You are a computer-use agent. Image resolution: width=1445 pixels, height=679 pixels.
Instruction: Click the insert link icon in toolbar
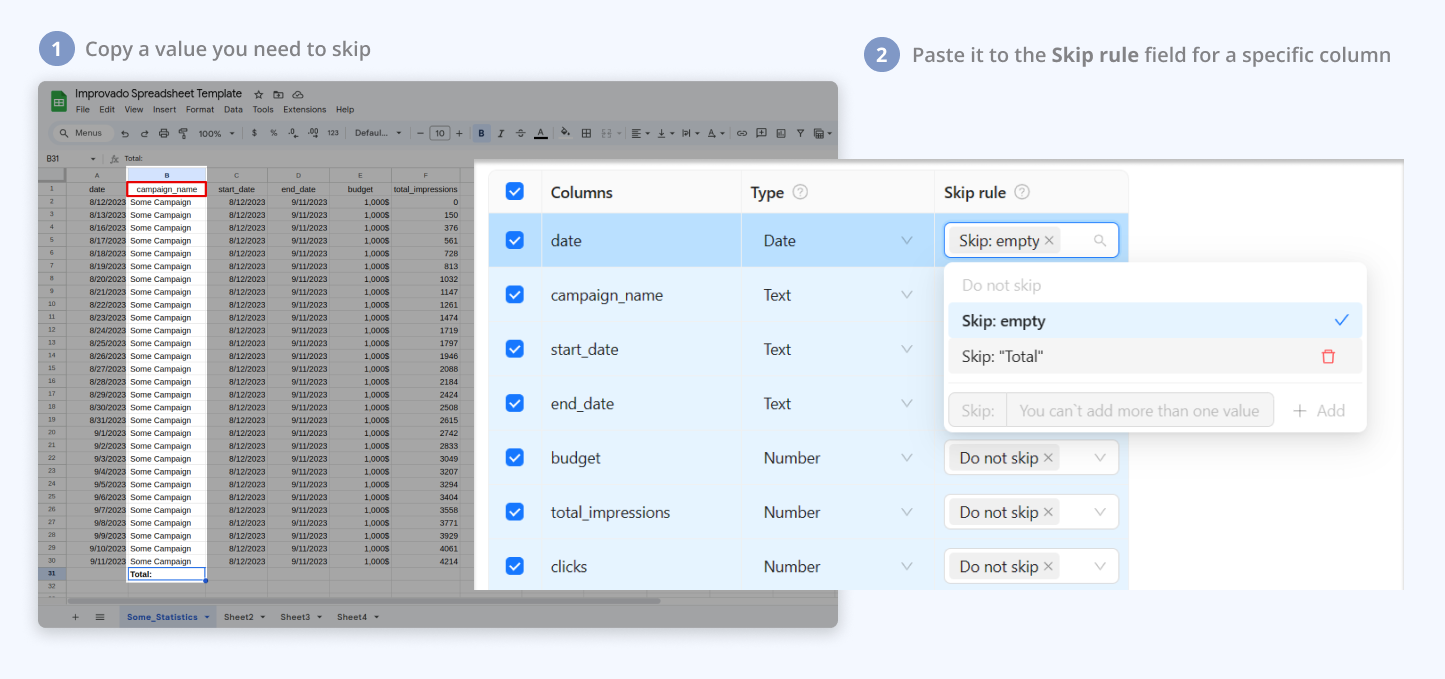tap(741, 133)
